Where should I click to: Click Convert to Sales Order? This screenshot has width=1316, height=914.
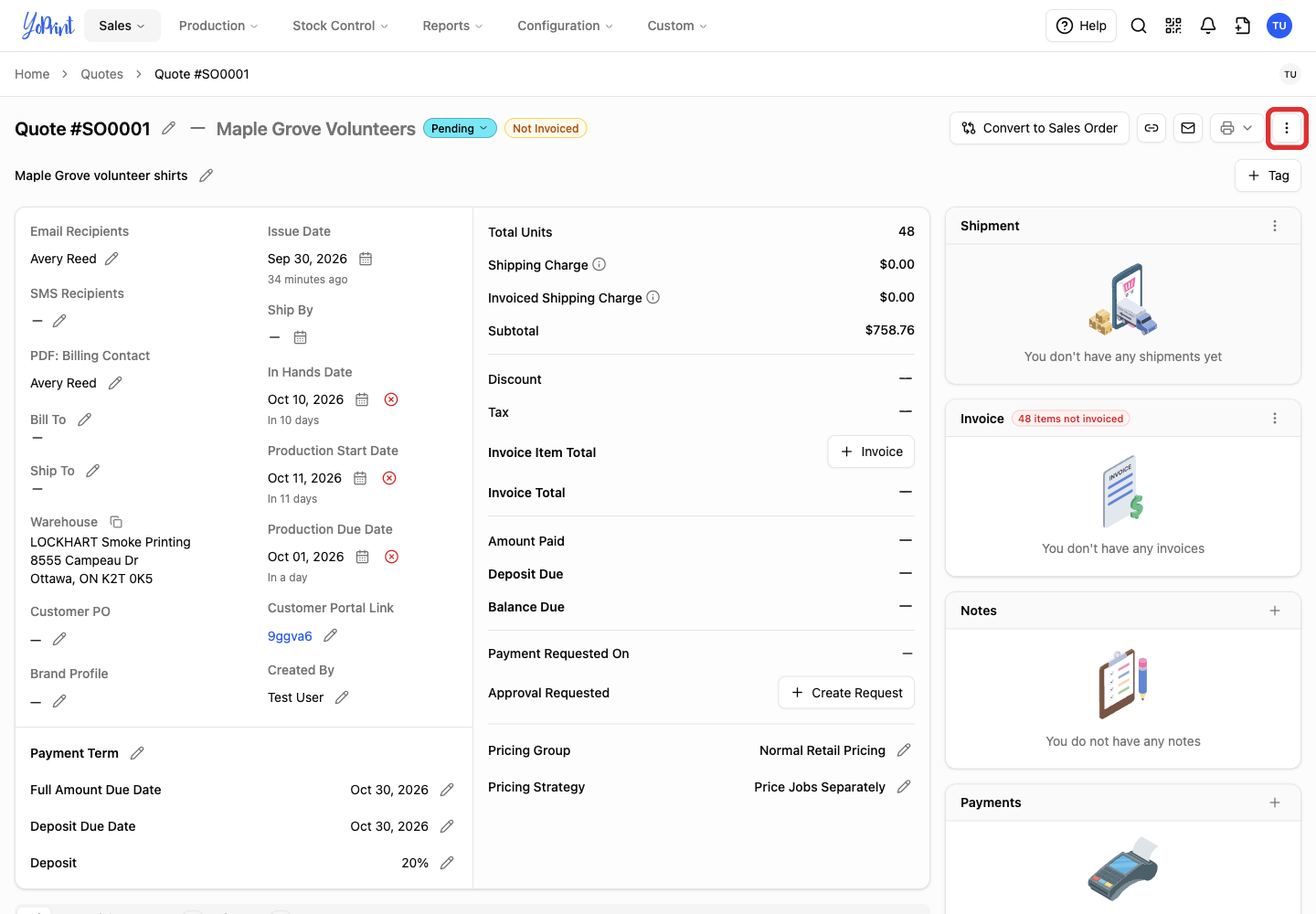coord(1040,128)
